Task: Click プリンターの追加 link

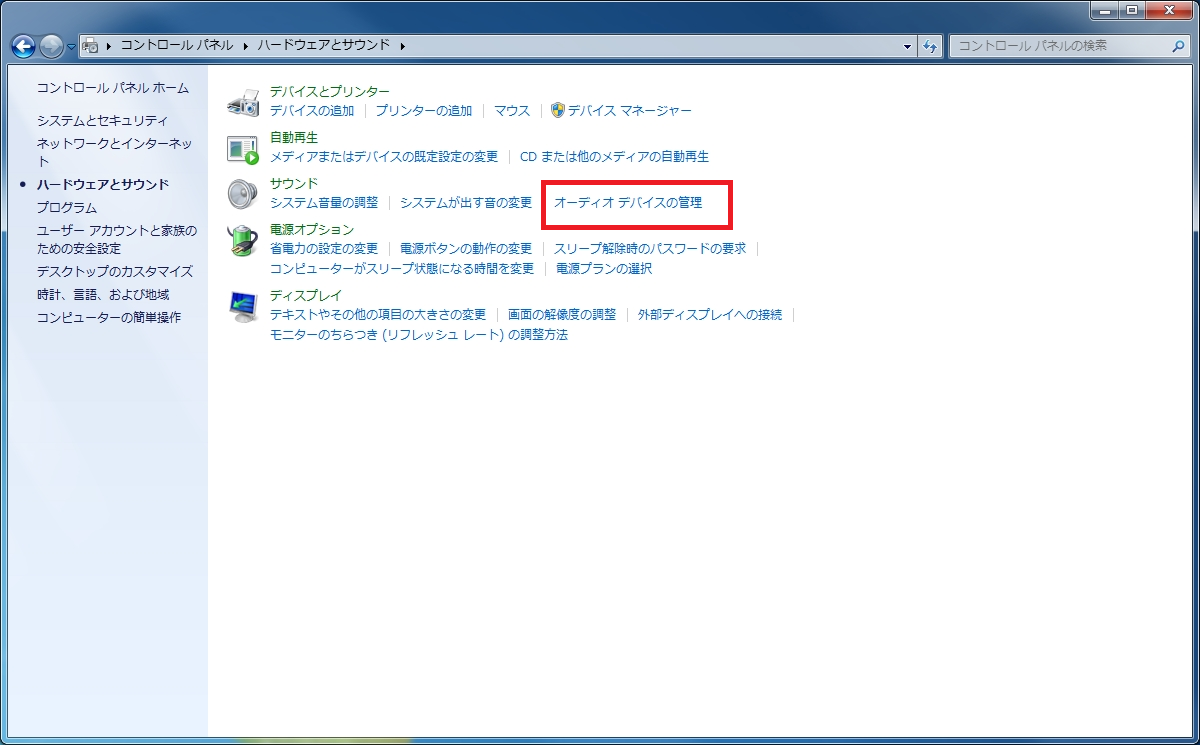Action: [x=424, y=111]
